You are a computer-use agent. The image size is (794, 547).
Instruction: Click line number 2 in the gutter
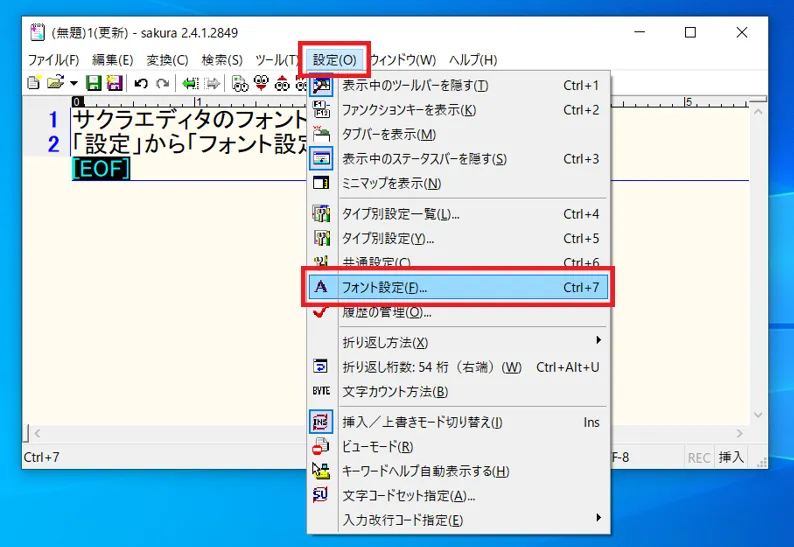pos(53,144)
